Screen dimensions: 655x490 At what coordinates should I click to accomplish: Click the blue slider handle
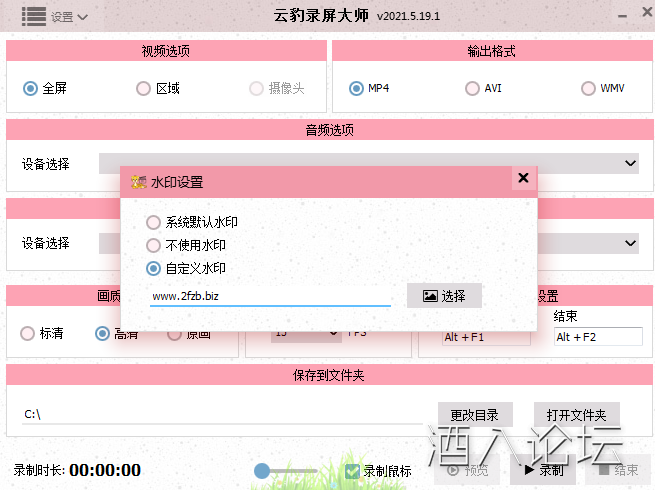point(262,471)
